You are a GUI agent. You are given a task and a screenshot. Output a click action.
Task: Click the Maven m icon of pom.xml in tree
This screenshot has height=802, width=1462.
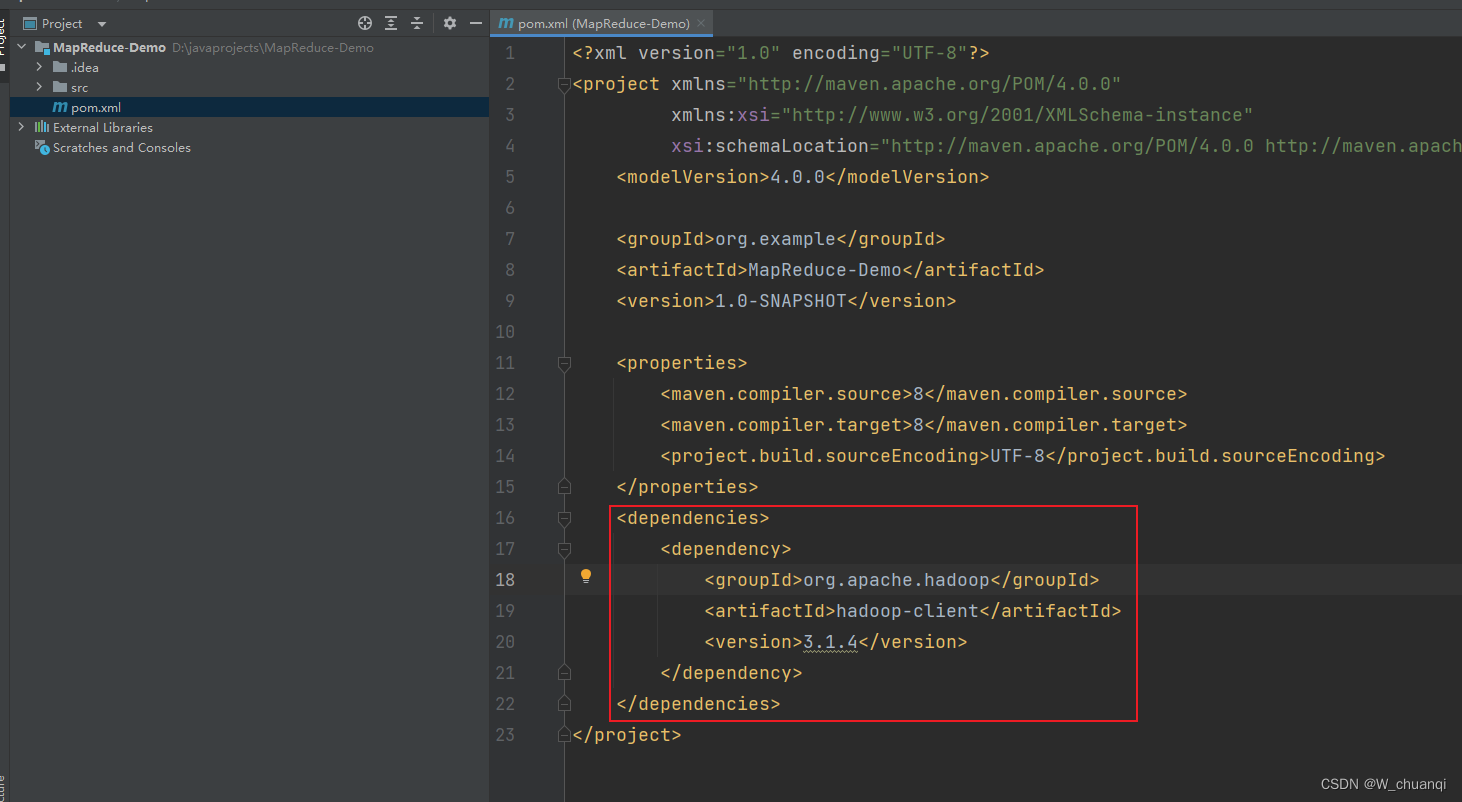[60, 107]
